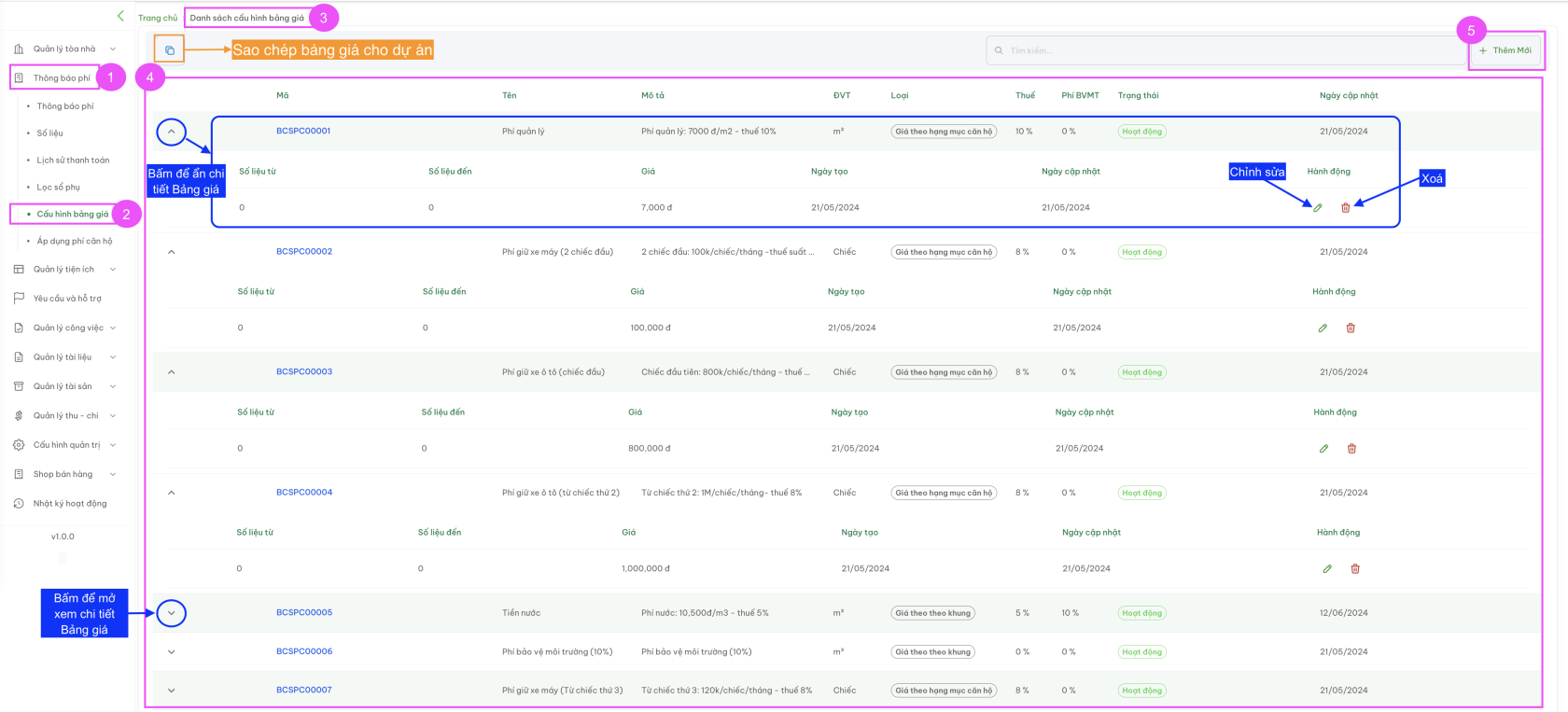This screenshot has width=1568, height=712.
Task: Click the search magnifier icon
Action: pos(999,50)
